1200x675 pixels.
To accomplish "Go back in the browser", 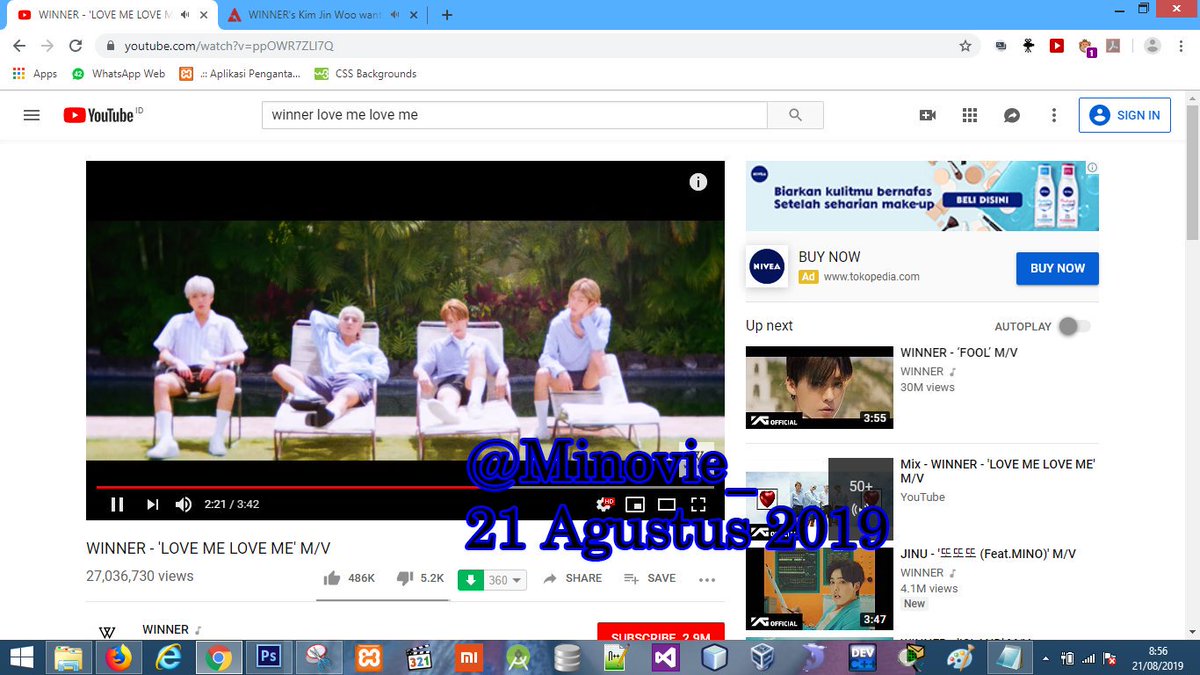I will (19, 46).
